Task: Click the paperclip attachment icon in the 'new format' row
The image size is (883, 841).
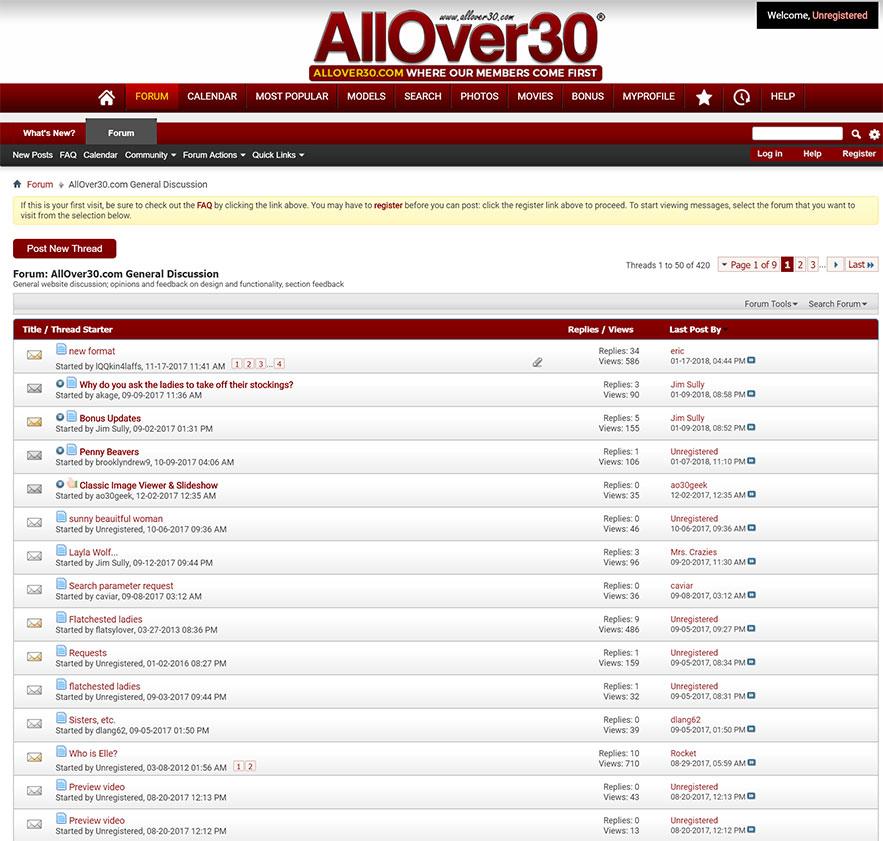Action: (537, 362)
